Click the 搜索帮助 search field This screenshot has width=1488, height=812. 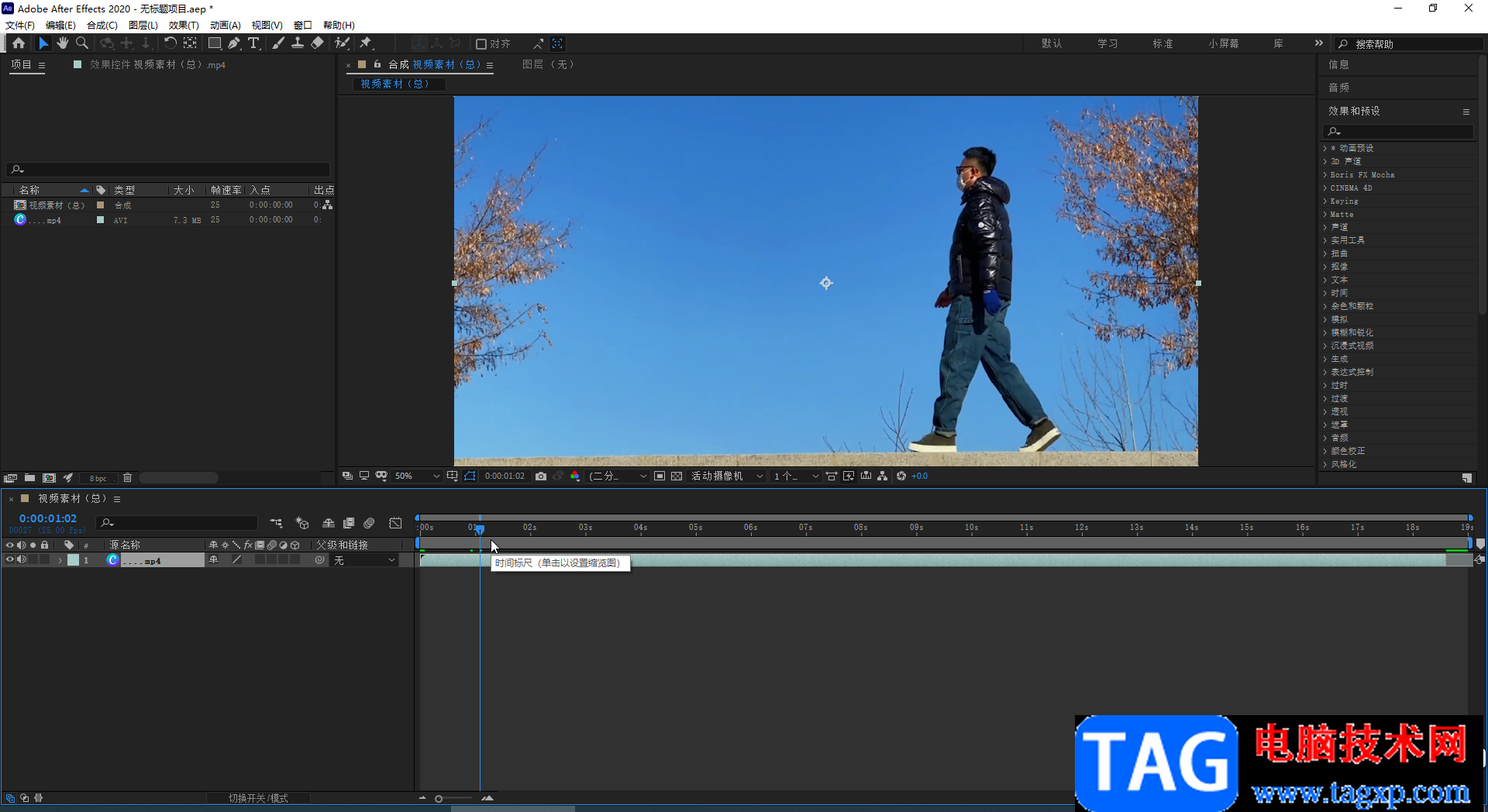click(1410, 44)
